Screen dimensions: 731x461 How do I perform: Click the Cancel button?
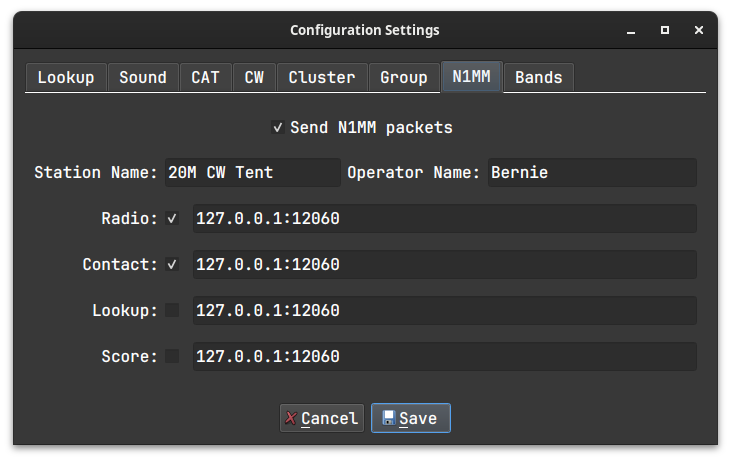(x=322, y=418)
